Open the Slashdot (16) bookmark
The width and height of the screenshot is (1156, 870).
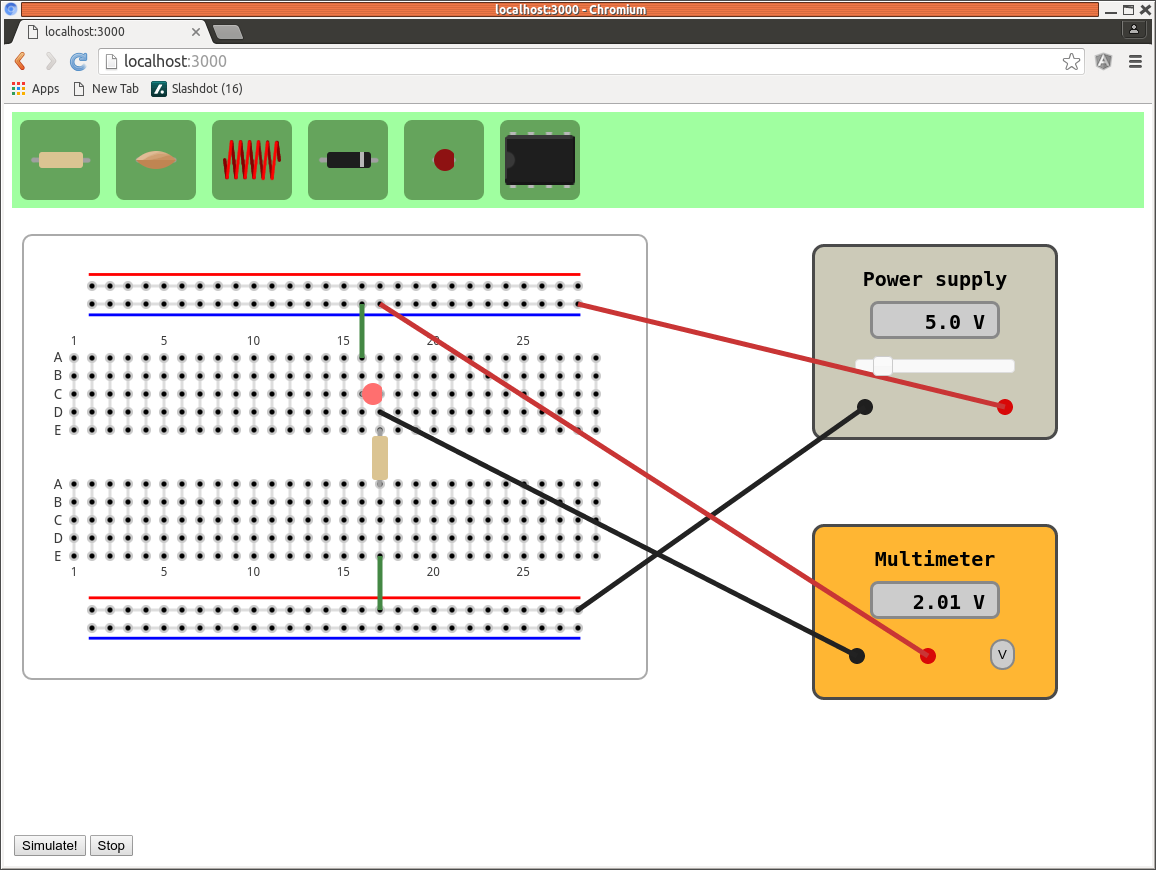pos(197,88)
